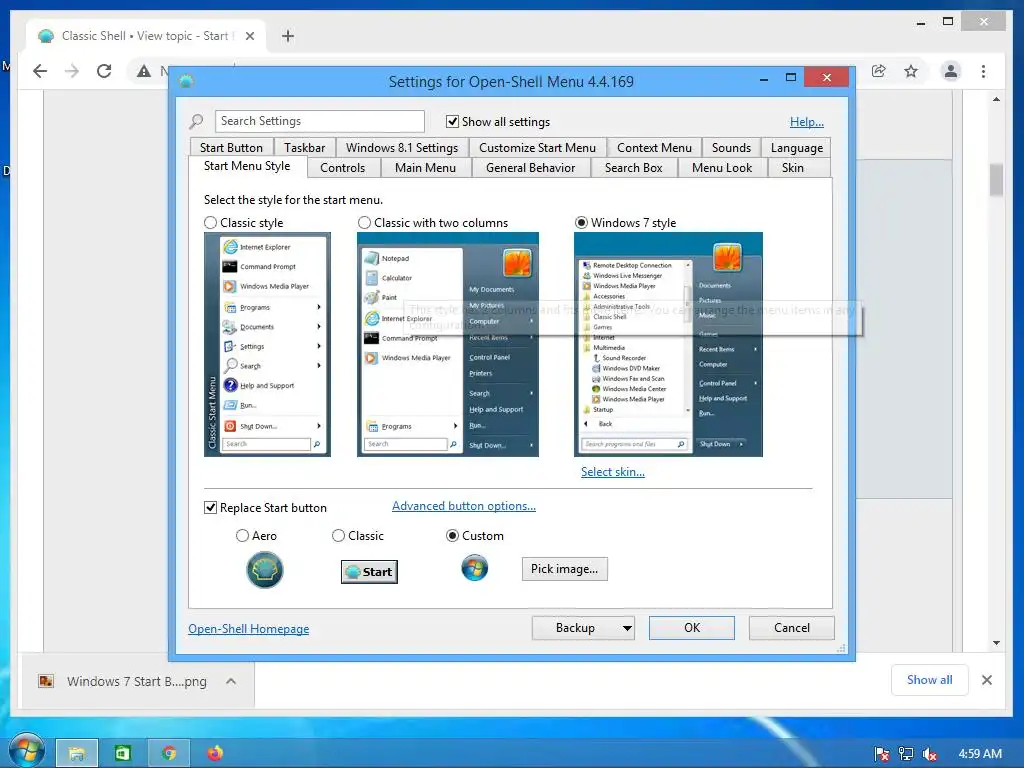Open the Search Box tab
The width and height of the screenshot is (1024, 768).
click(x=633, y=168)
